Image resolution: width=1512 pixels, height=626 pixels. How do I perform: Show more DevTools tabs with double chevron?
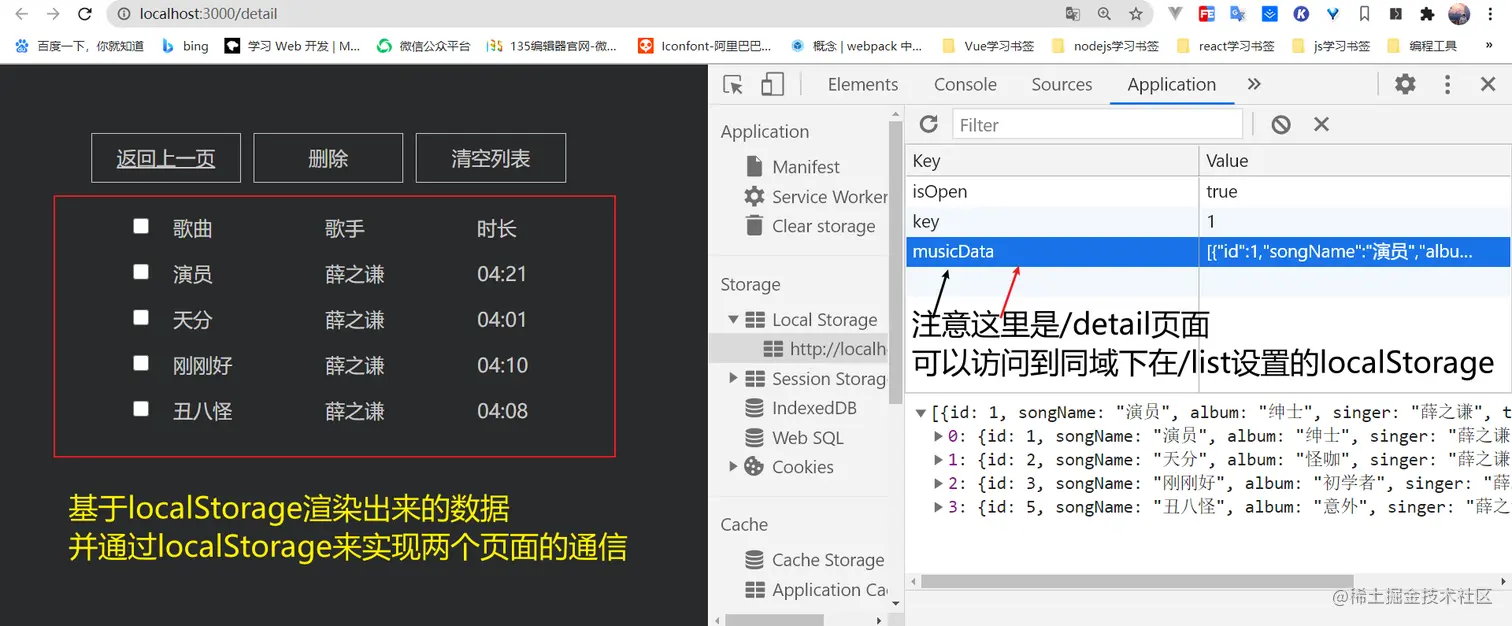click(1254, 85)
